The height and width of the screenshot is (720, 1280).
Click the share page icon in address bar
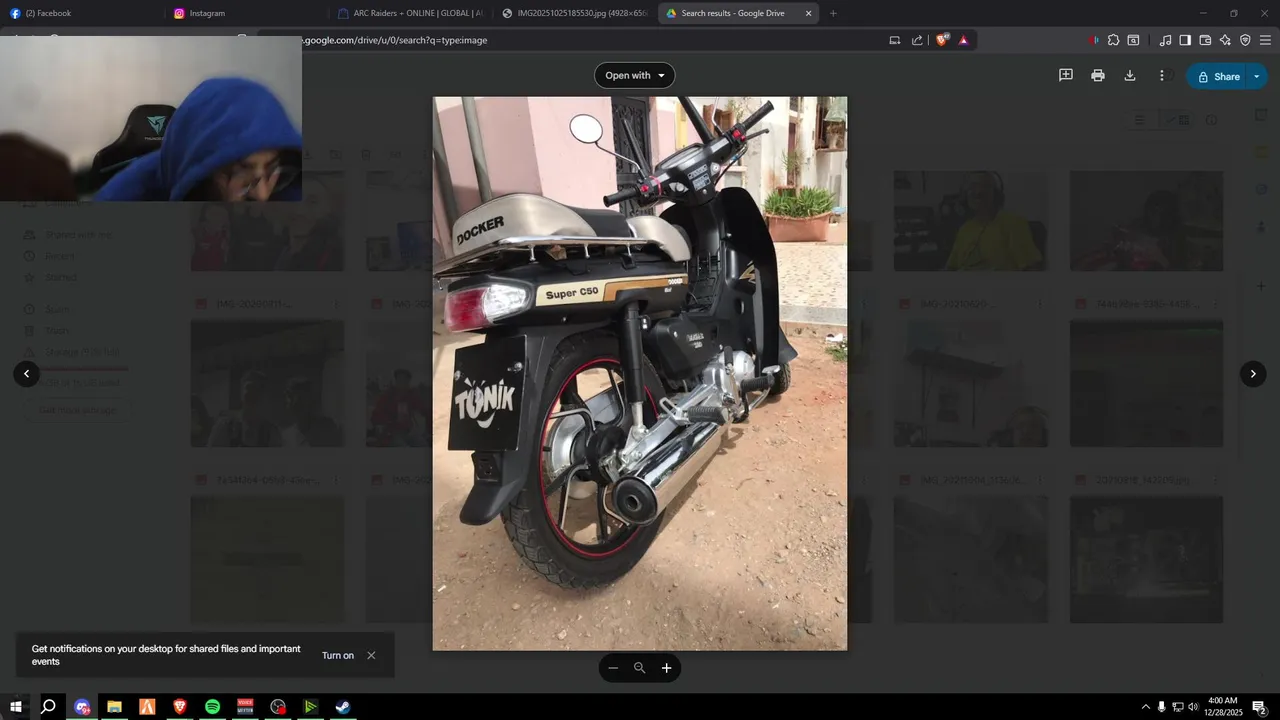click(917, 40)
